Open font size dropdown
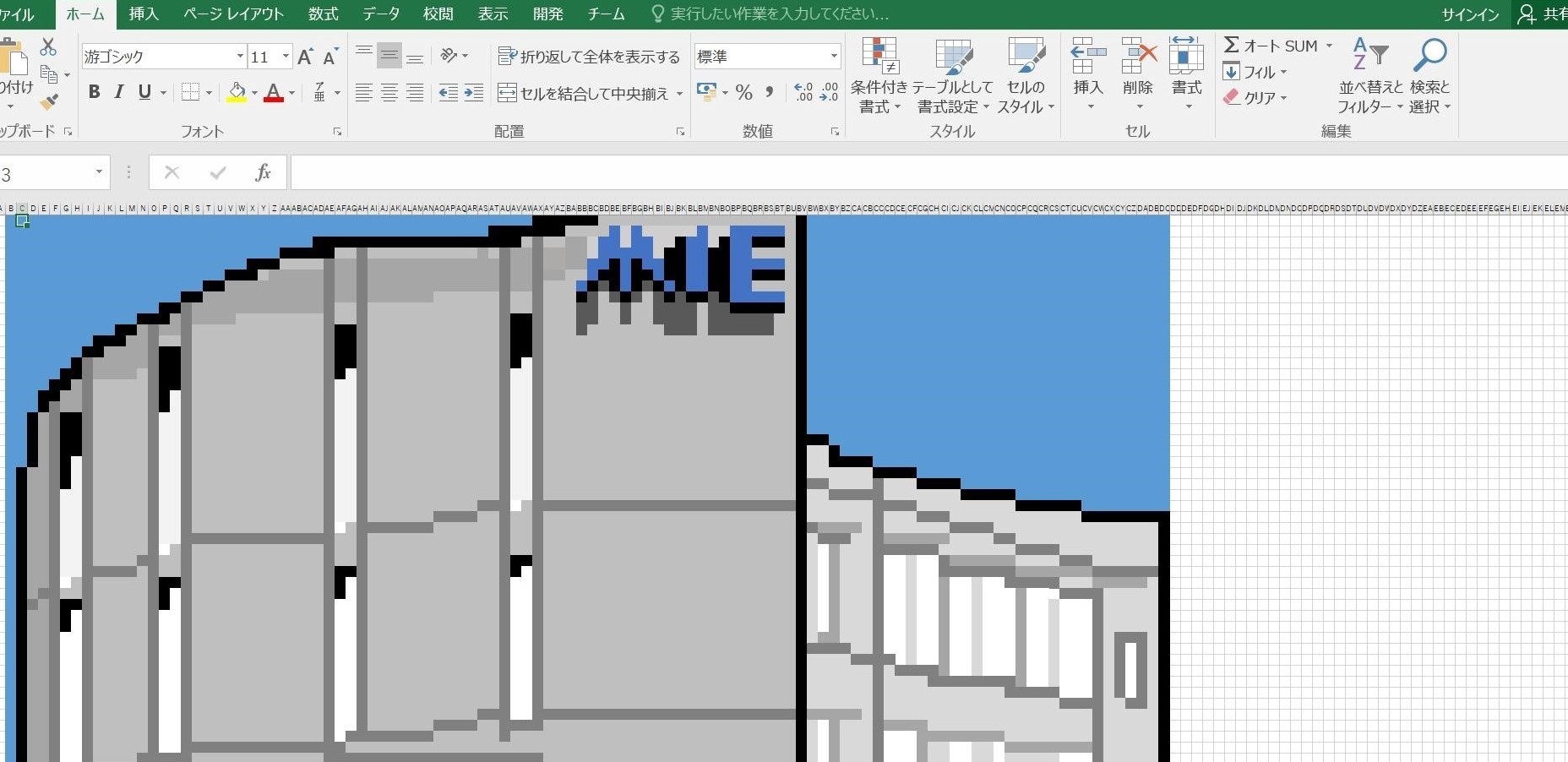 [x=286, y=57]
